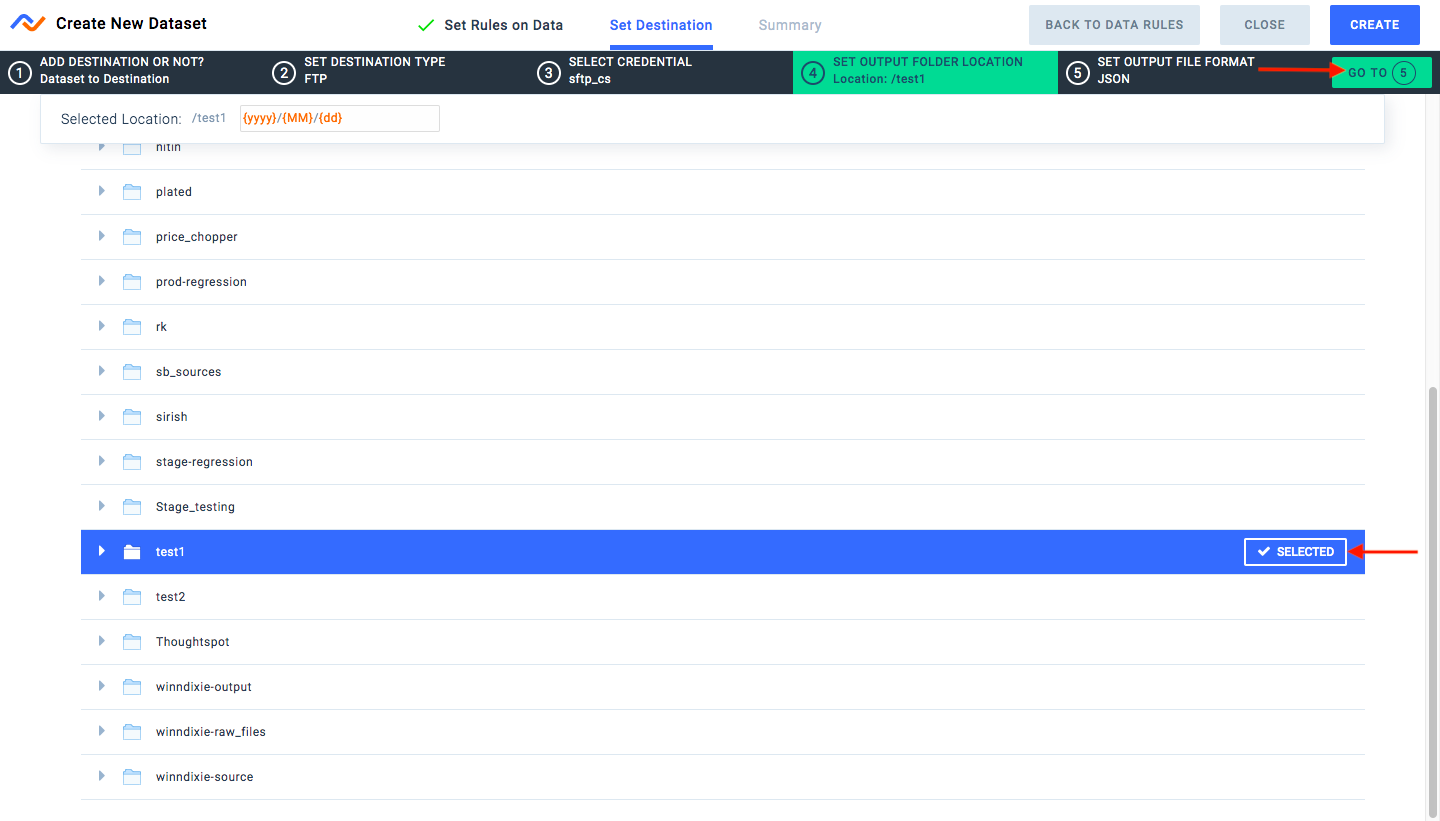Viewport: 1440px width, 821px height.
Task: Select the plated folder name
Action: coord(174,192)
